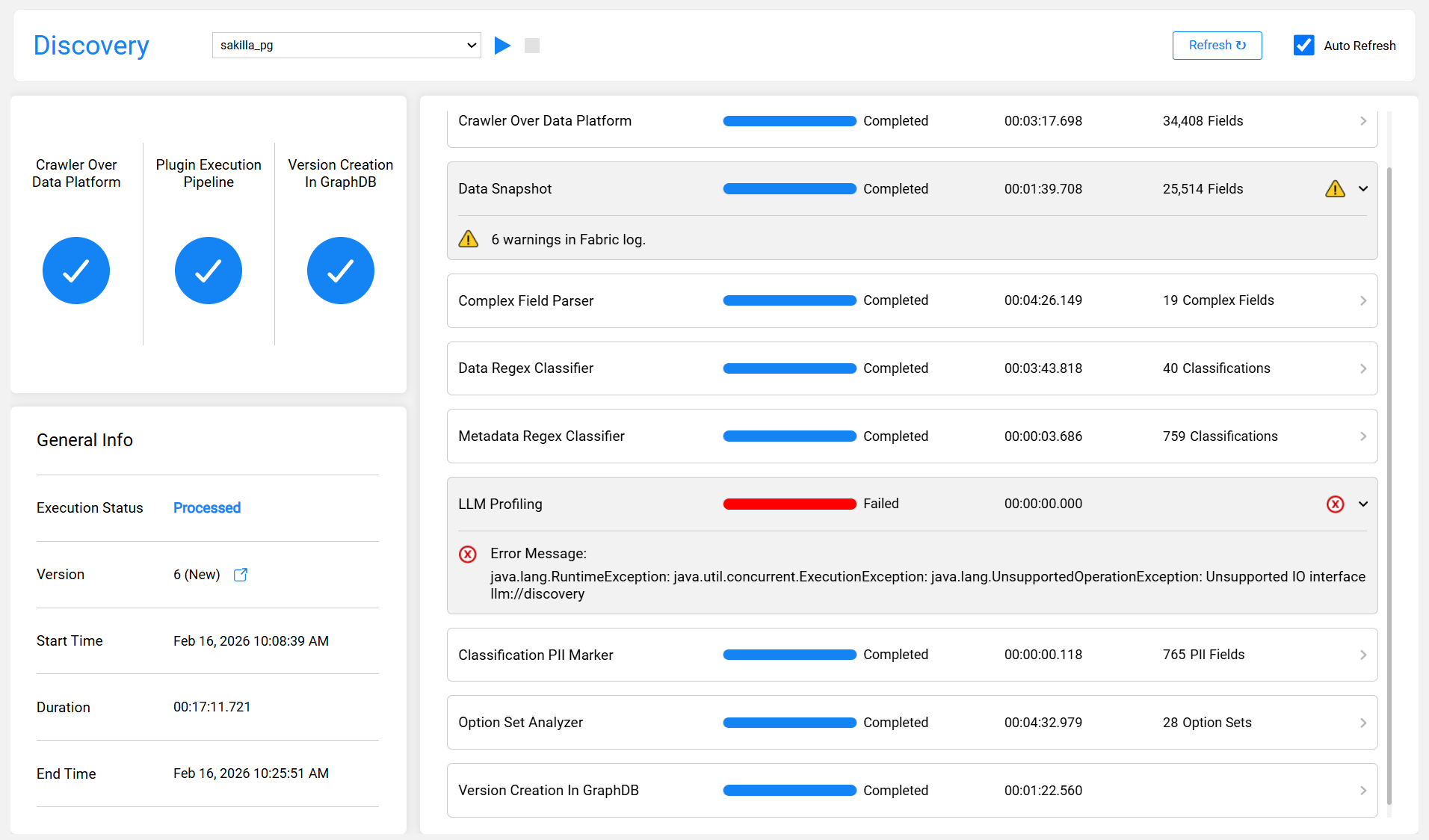Collapse the Data Snapshot row chevron

1363,189
